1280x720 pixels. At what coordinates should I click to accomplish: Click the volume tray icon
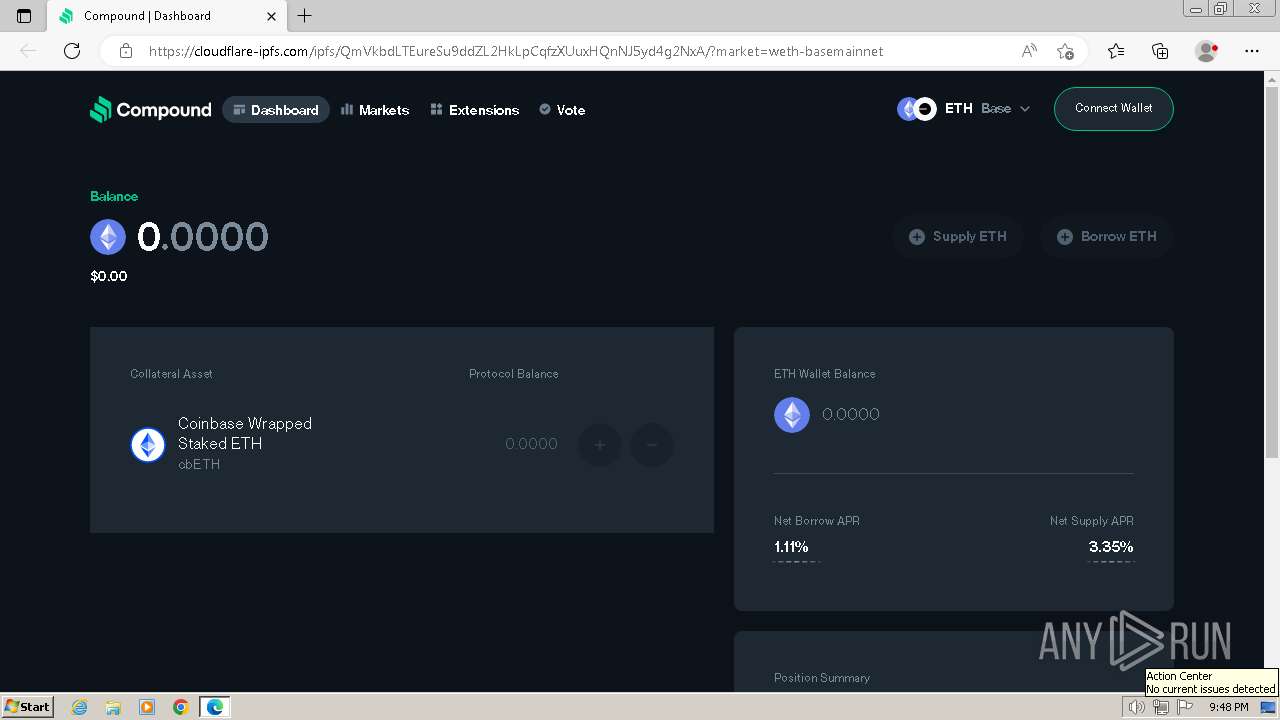(1137, 707)
